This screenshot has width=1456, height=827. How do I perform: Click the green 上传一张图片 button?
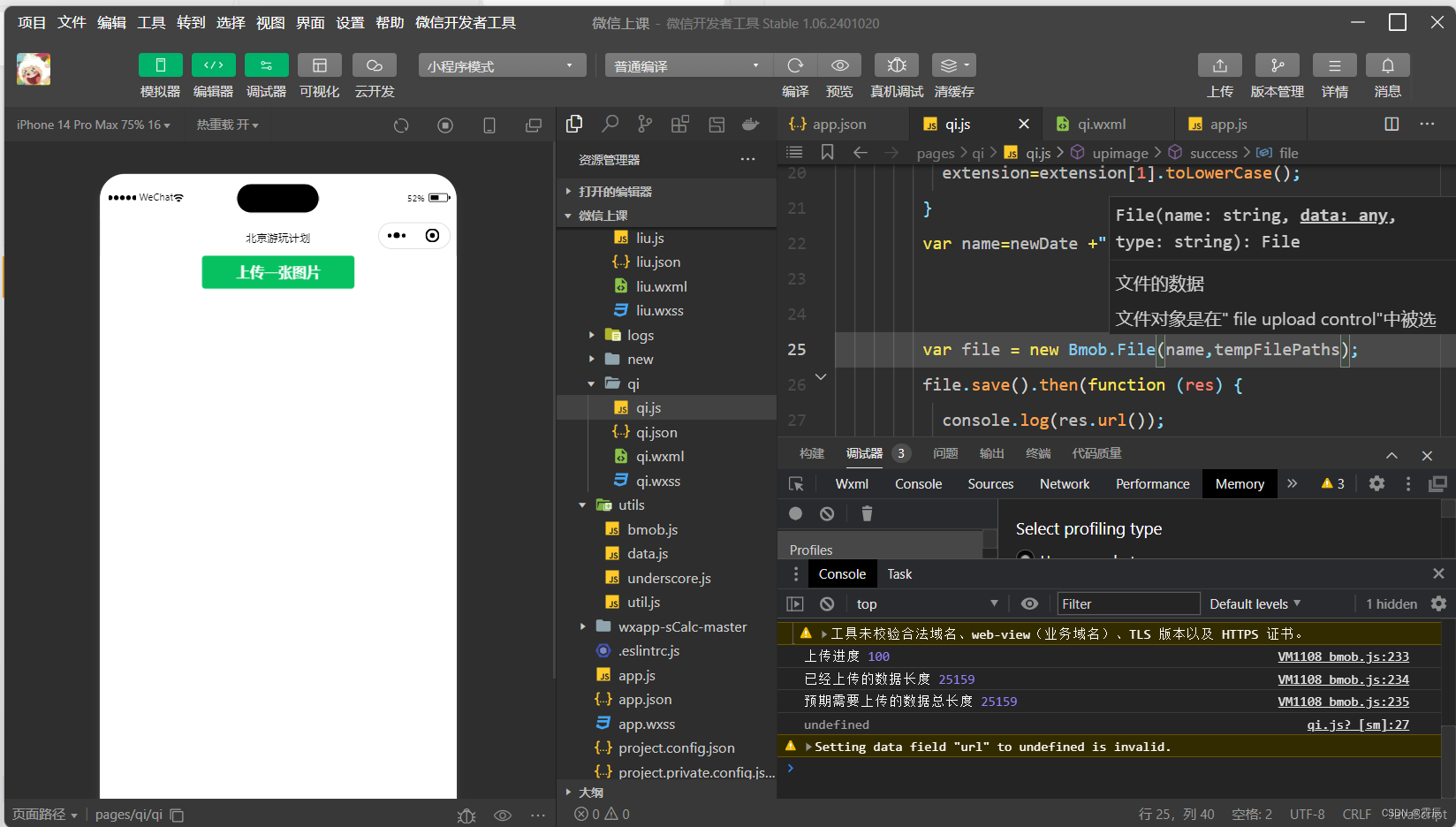tap(278, 272)
